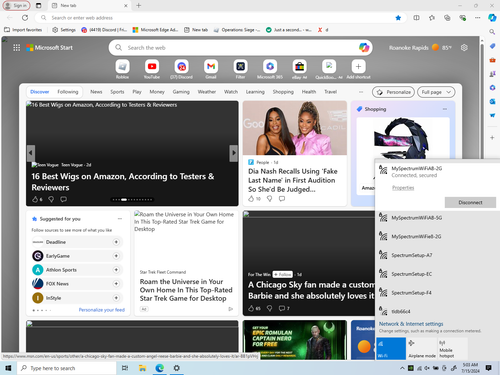Select the Sports feed tab
This screenshot has height=375, width=500.
click(x=117, y=92)
